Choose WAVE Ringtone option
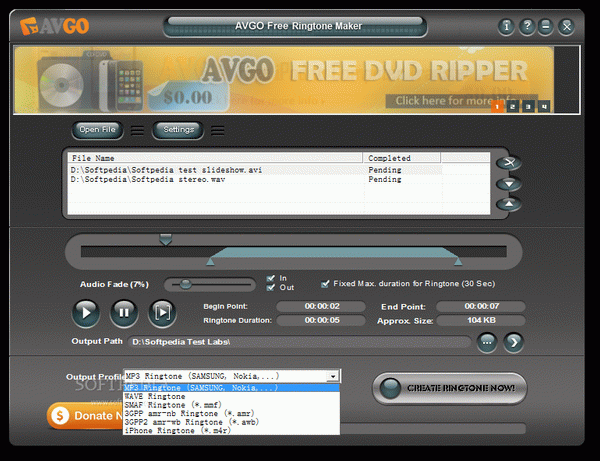This screenshot has height=461, width=600. (x=232, y=397)
